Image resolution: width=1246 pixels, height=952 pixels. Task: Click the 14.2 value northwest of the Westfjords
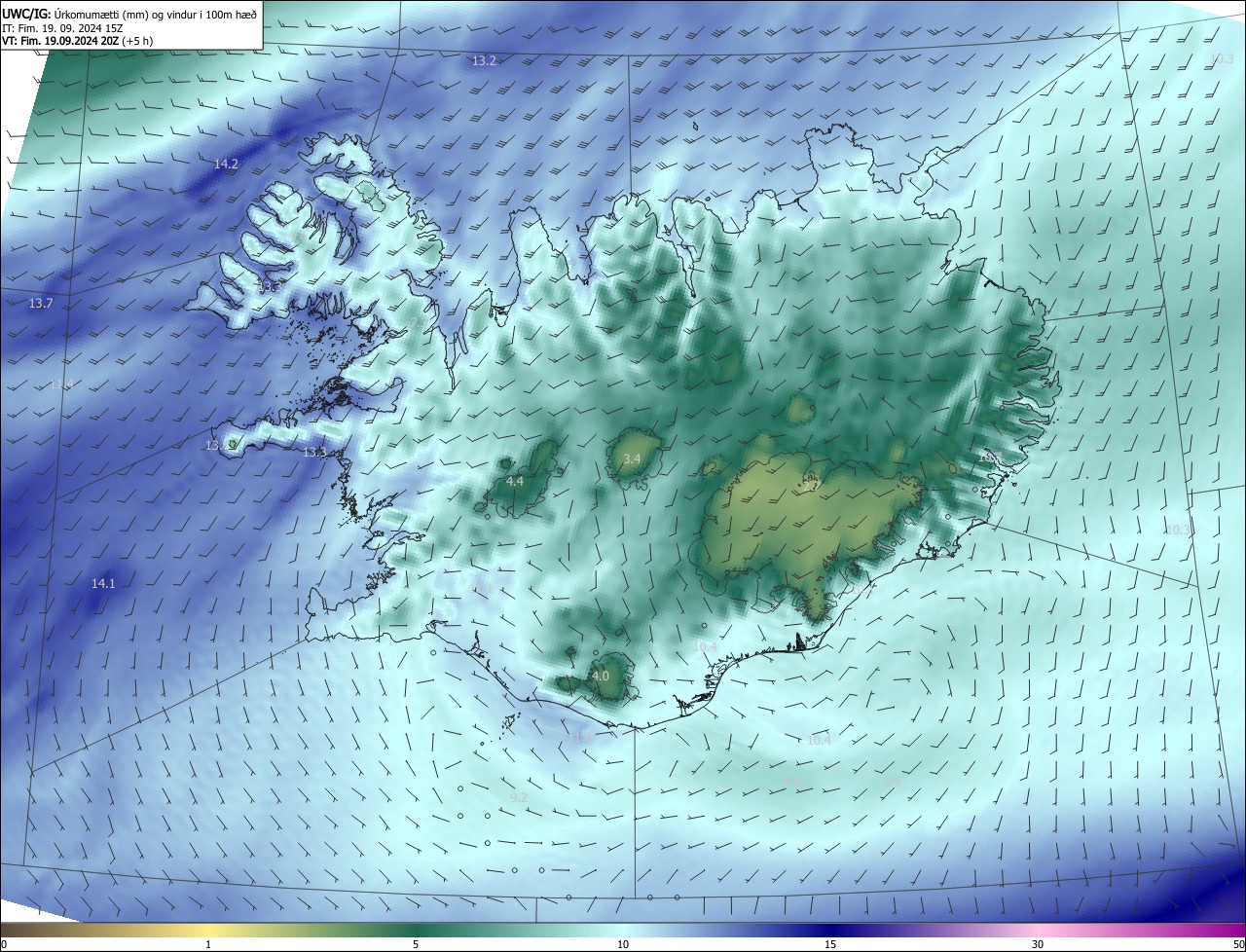(x=226, y=165)
